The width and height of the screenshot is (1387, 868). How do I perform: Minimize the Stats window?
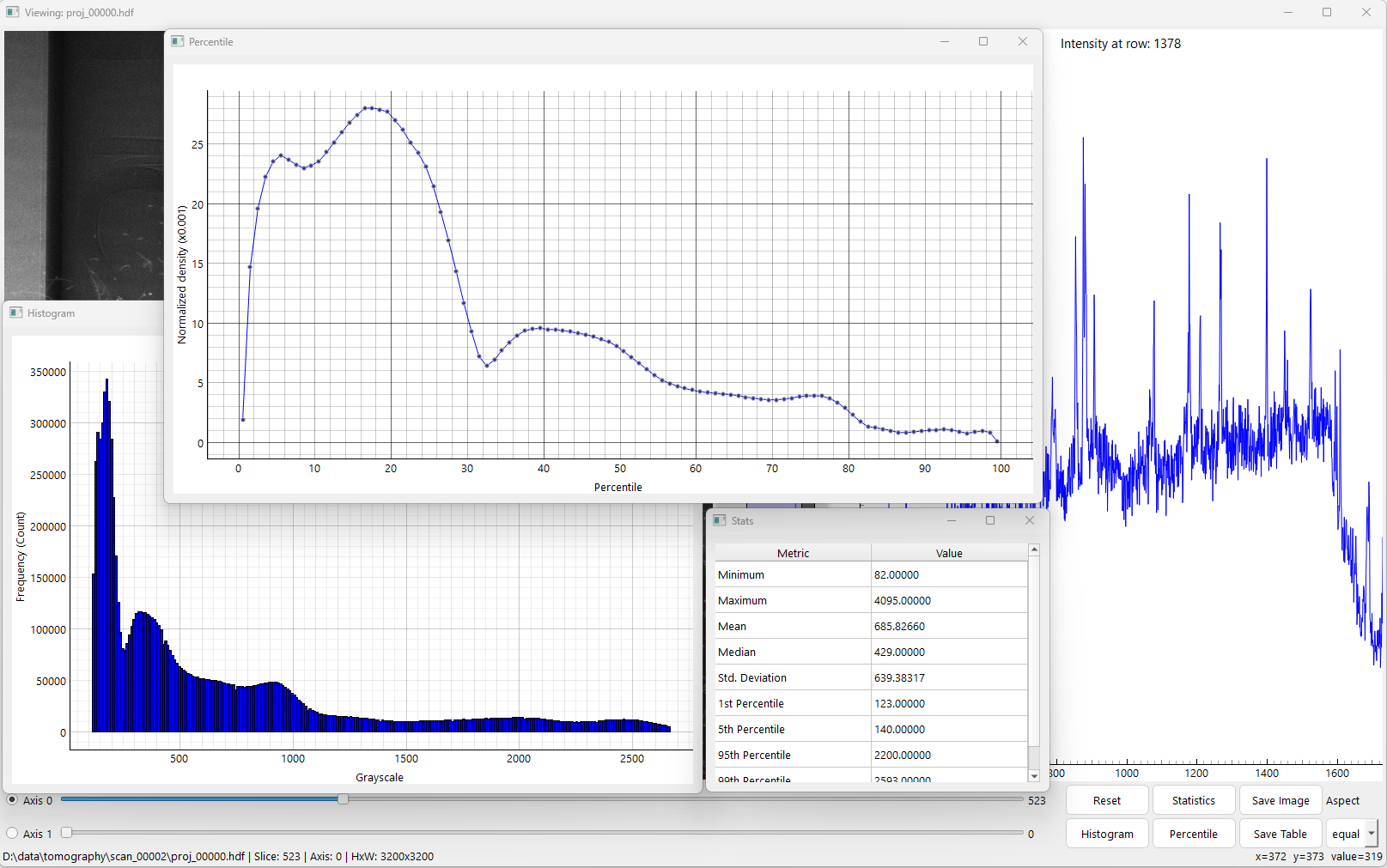952,520
